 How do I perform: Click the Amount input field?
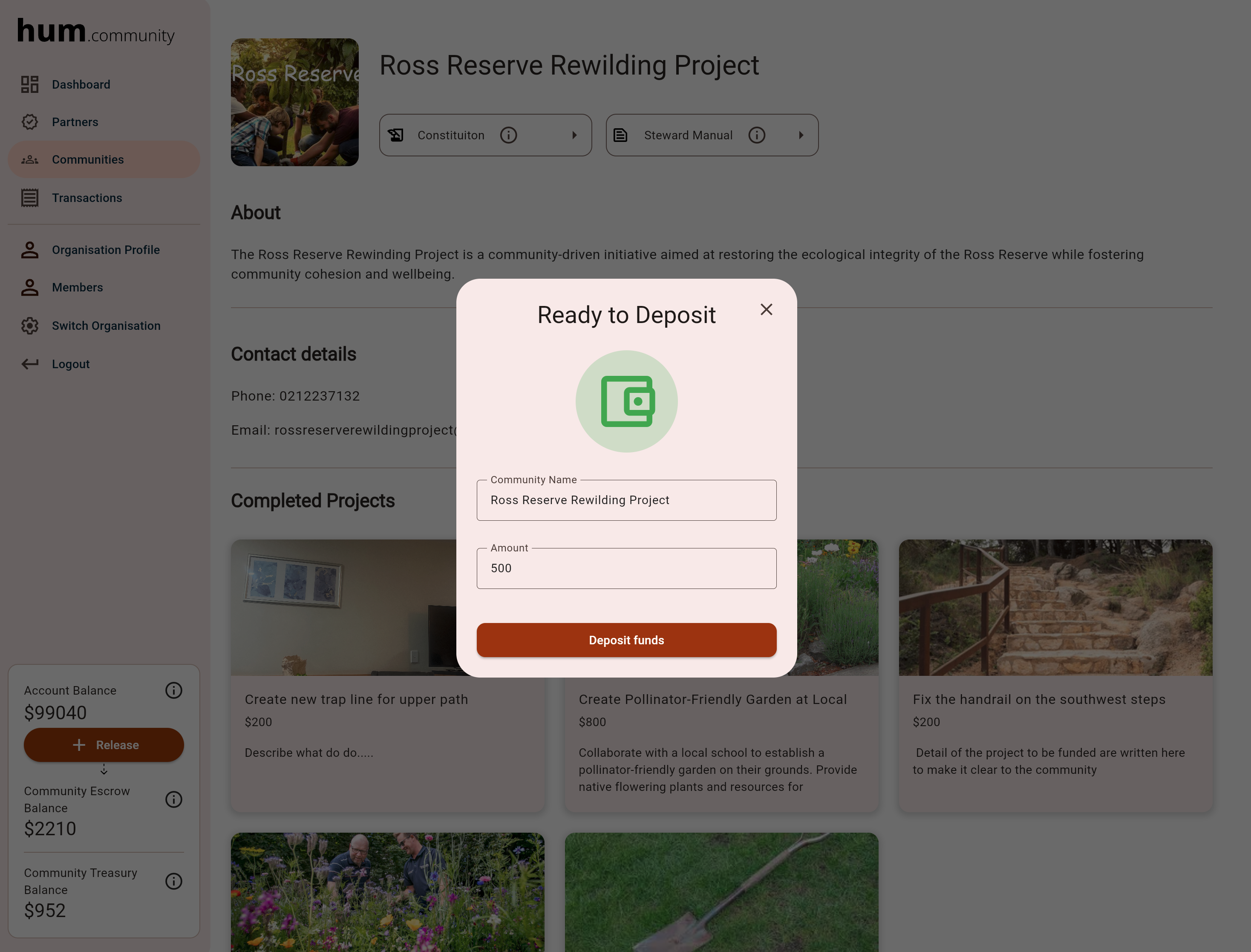click(626, 568)
